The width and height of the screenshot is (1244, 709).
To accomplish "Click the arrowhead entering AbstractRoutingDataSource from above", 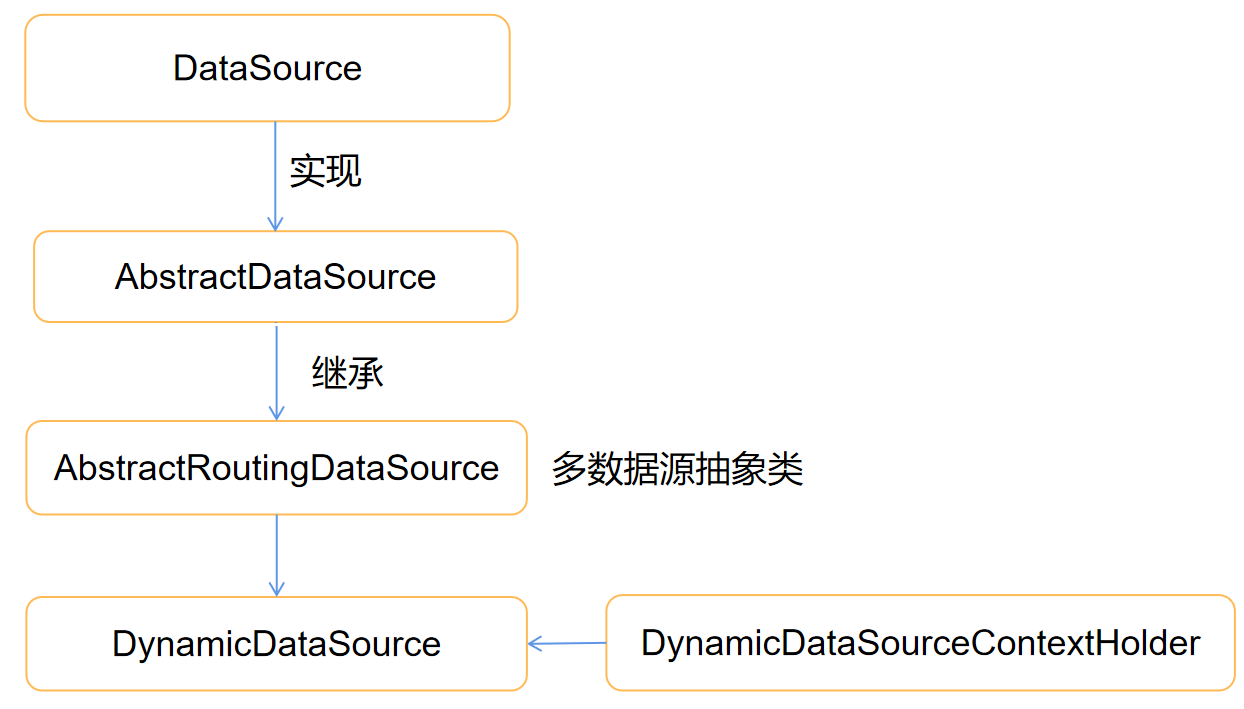I will pos(276,413).
